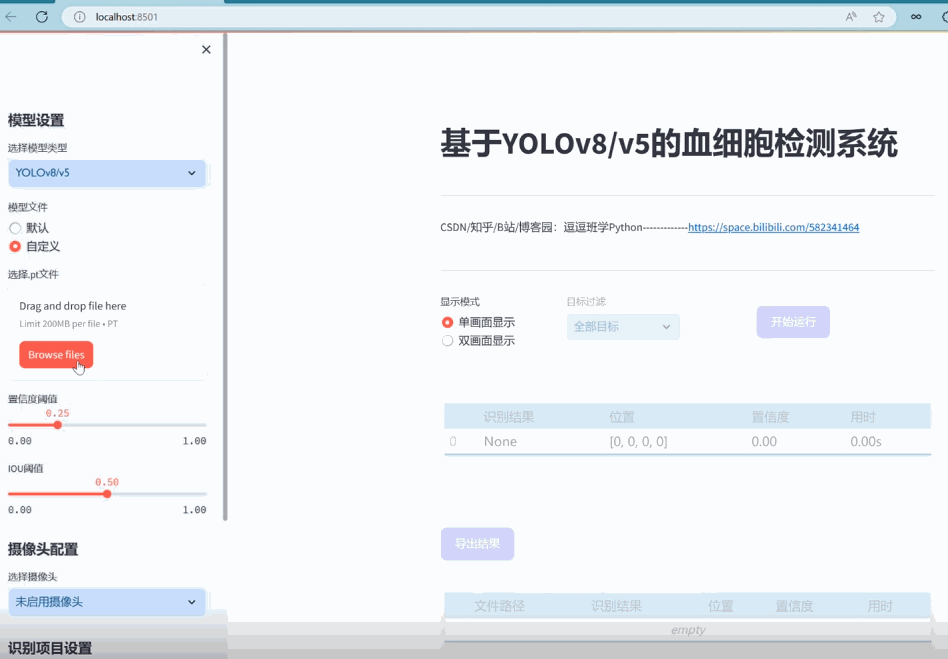Click the Browse files button
The height and width of the screenshot is (659, 948).
(x=56, y=355)
